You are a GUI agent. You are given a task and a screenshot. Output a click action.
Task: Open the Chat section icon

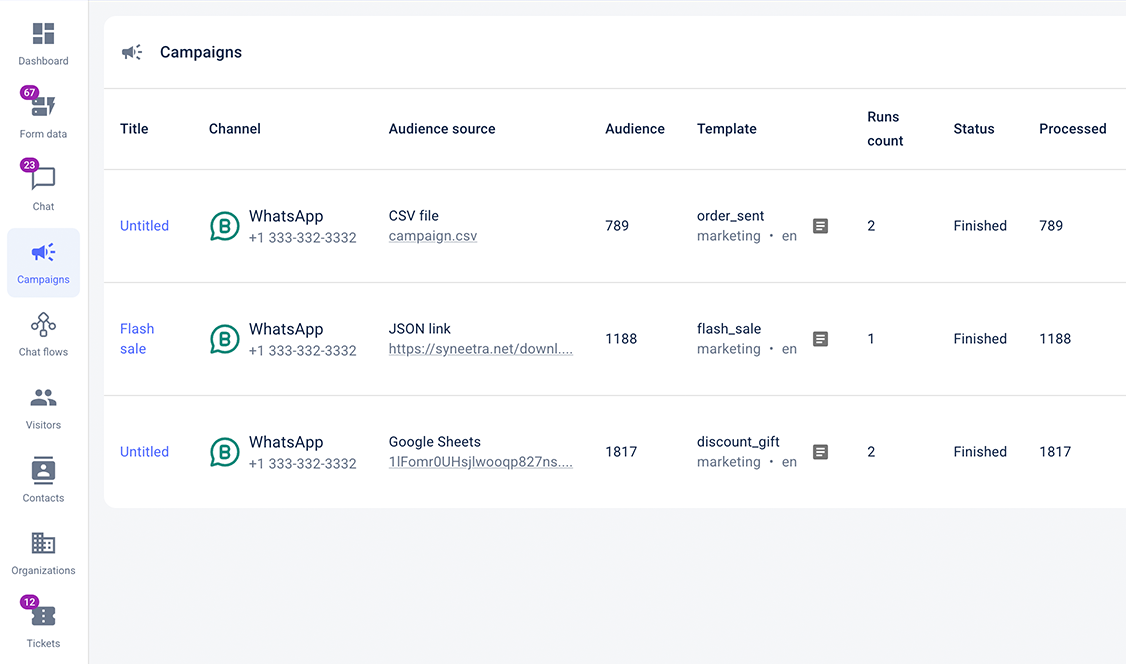click(43, 180)
